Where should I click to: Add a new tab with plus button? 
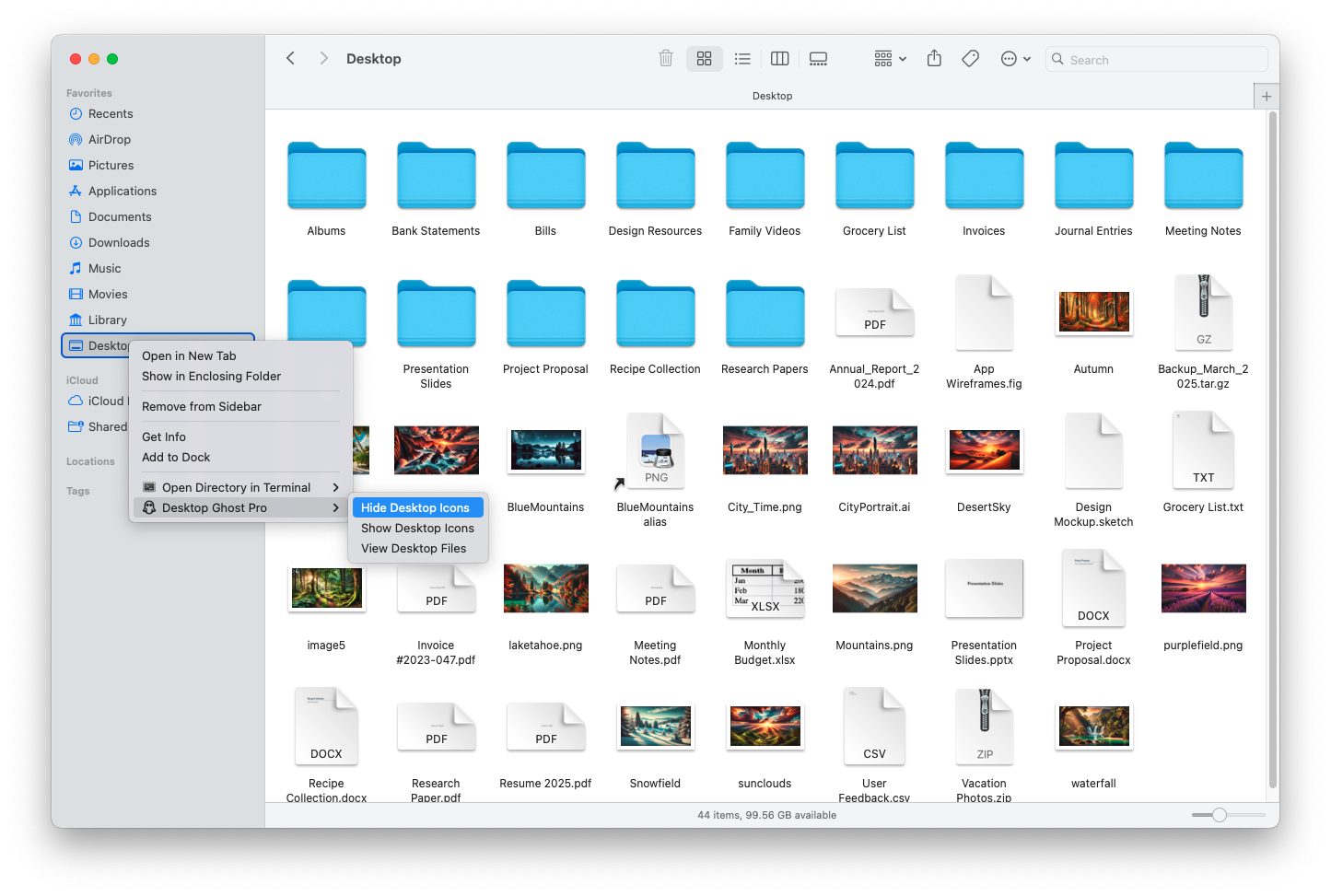tap(1267, 97)
